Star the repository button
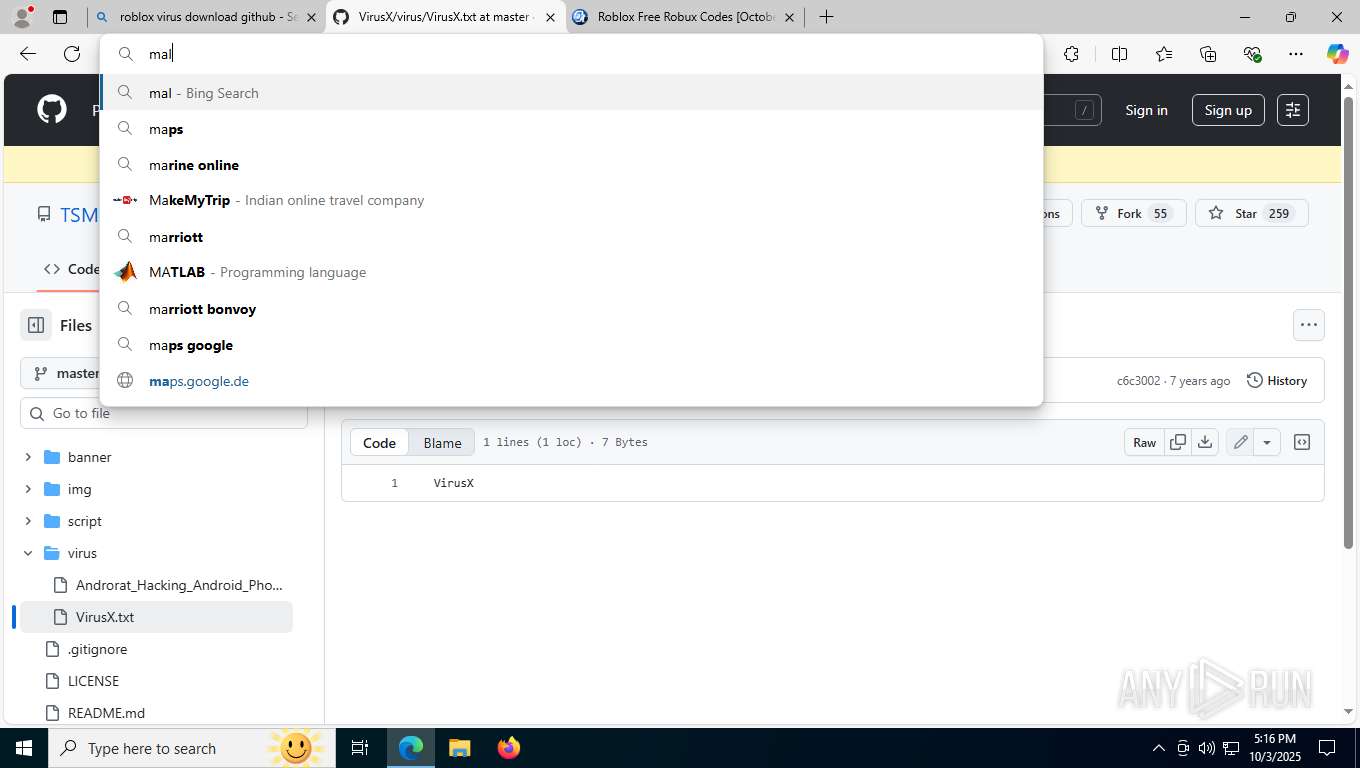This screenshot has height=768, width=1360. pos(1251,213)
